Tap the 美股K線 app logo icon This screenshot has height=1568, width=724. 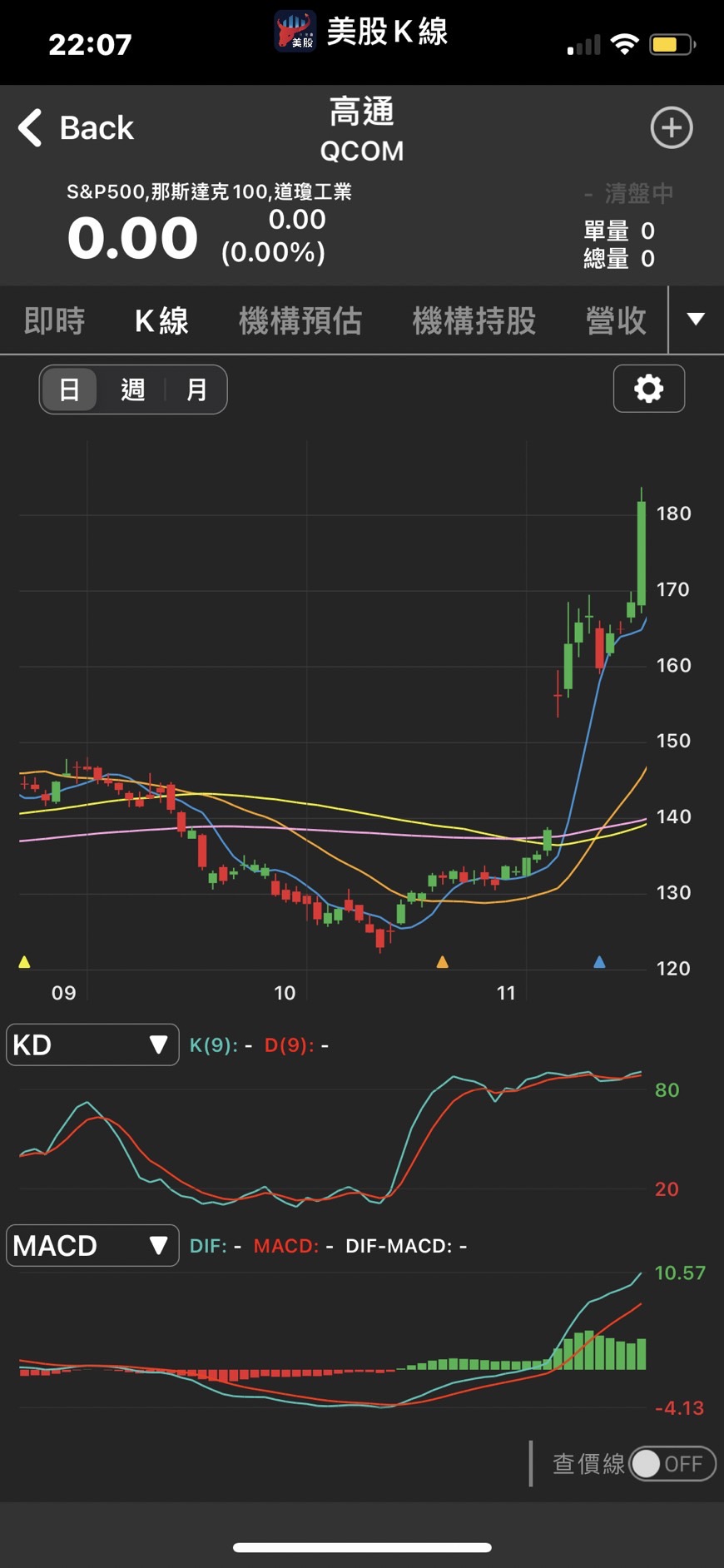(x=295, y=32)
